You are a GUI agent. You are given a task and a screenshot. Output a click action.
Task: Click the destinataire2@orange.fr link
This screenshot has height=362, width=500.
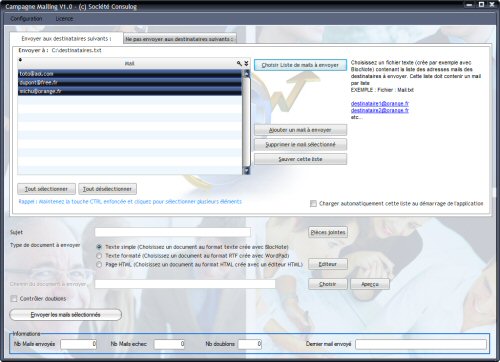coord(380,110)
